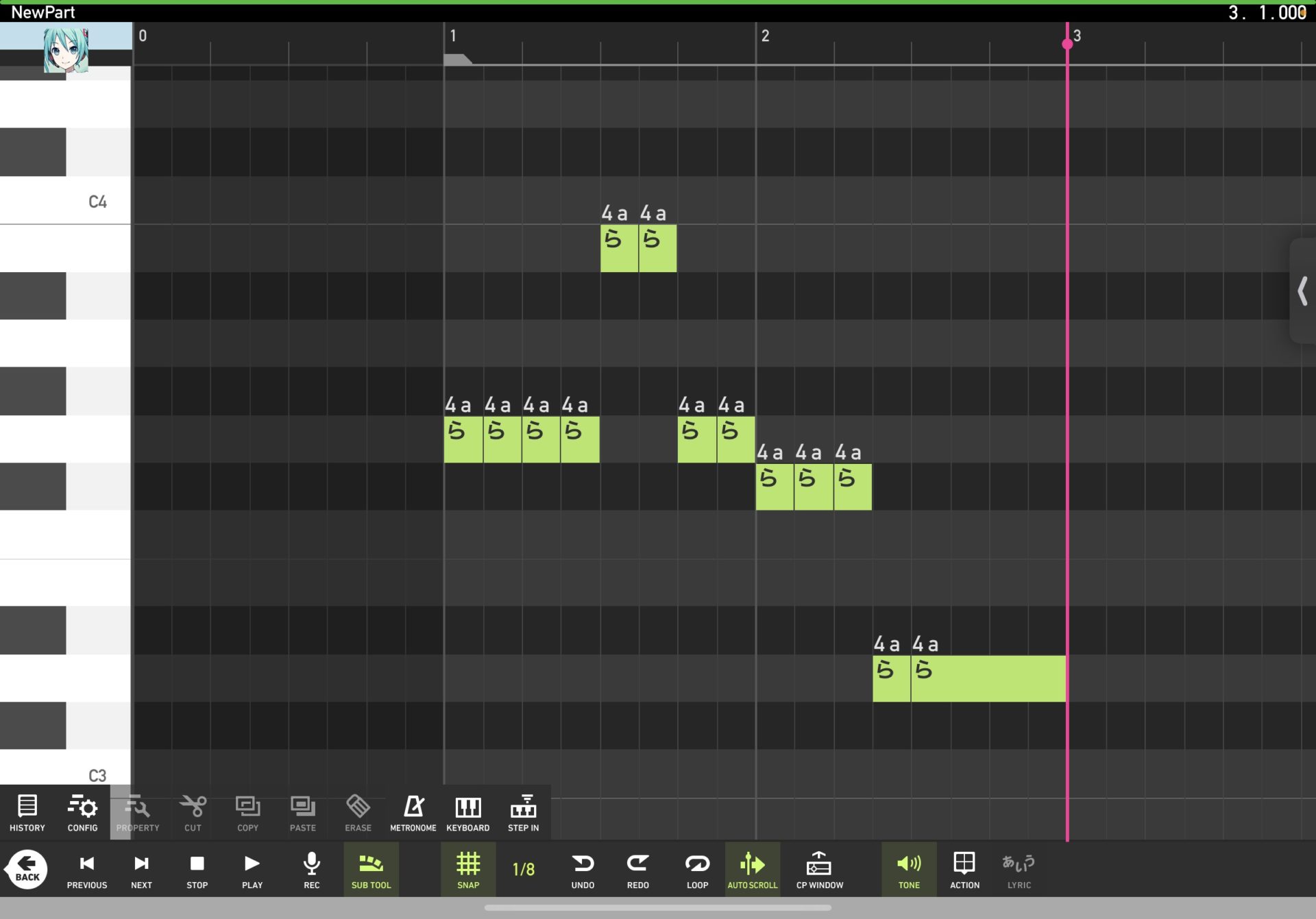Toggle Snap to grid
The image size is (1316, 919).
tap(467, 869)
